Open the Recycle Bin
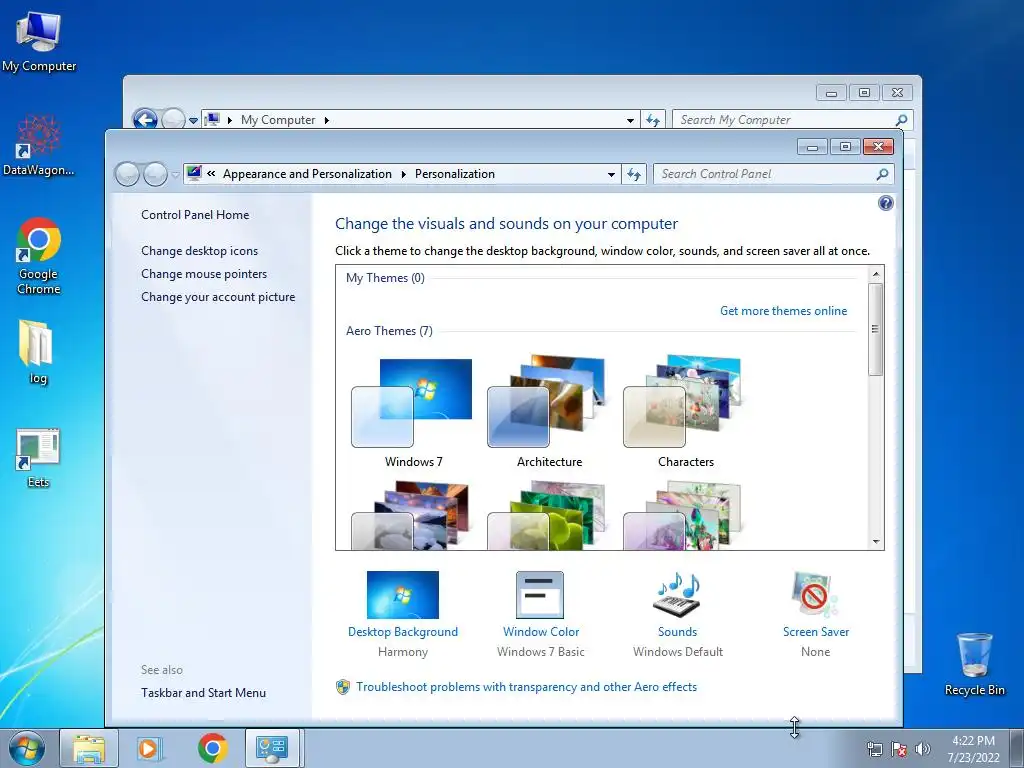This screenshot has width=1024, height=768. click(974, 664)
